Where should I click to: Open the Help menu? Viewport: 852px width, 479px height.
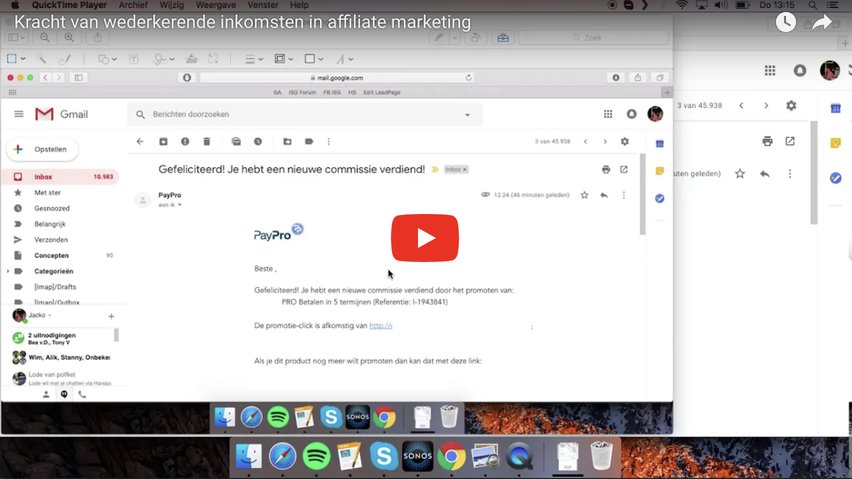pyautogui.click(x=299, y=5)
